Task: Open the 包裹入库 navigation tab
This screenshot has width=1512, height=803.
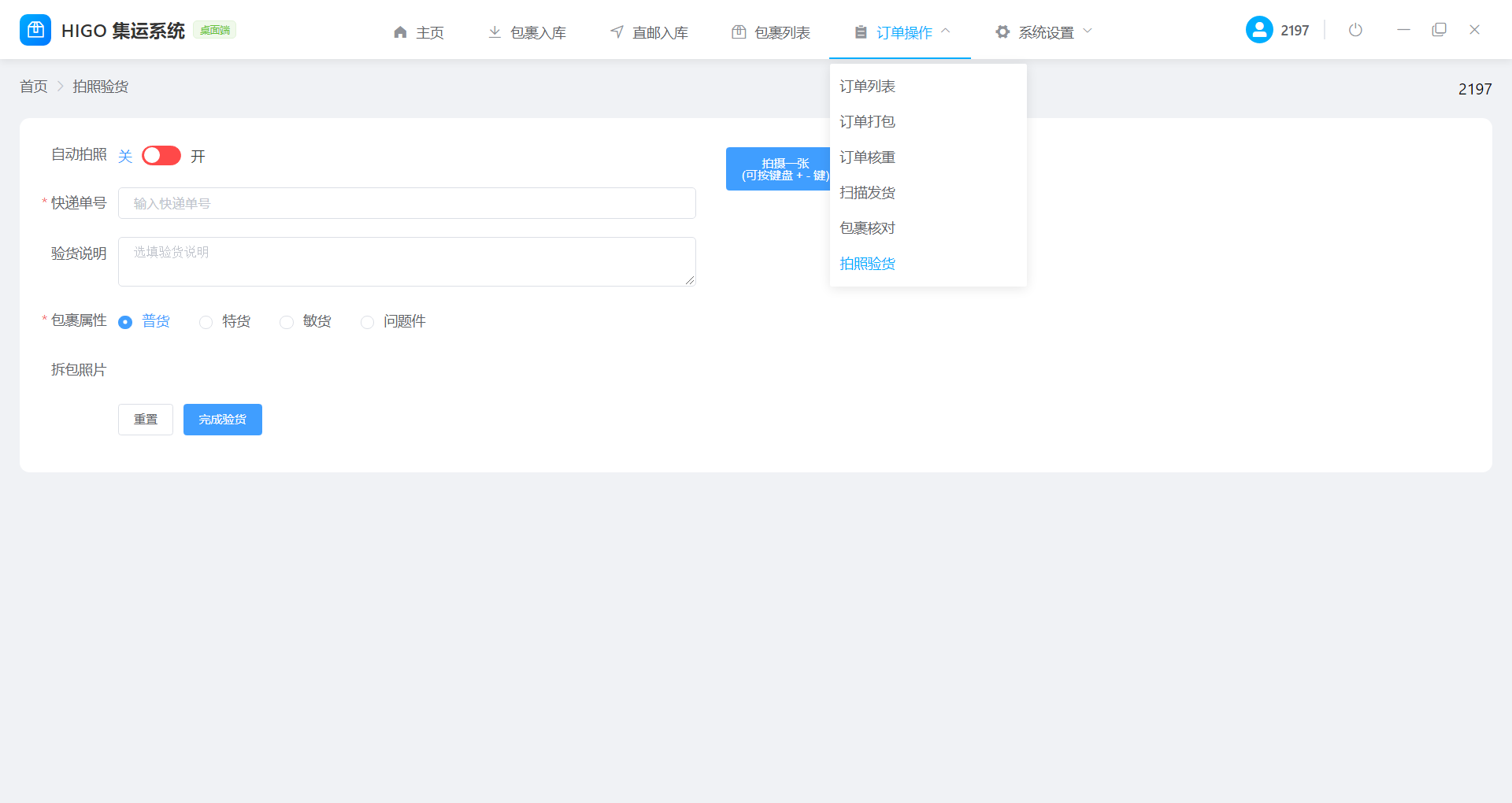Action: [x=527, y=32]
